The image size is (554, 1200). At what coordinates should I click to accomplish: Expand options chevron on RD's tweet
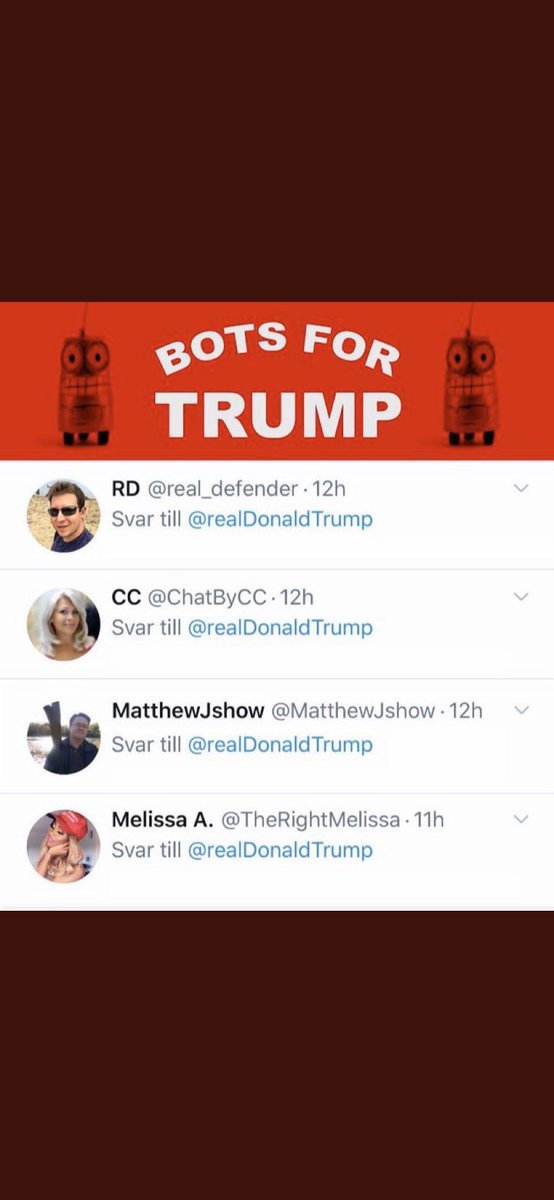pos(520,487)
